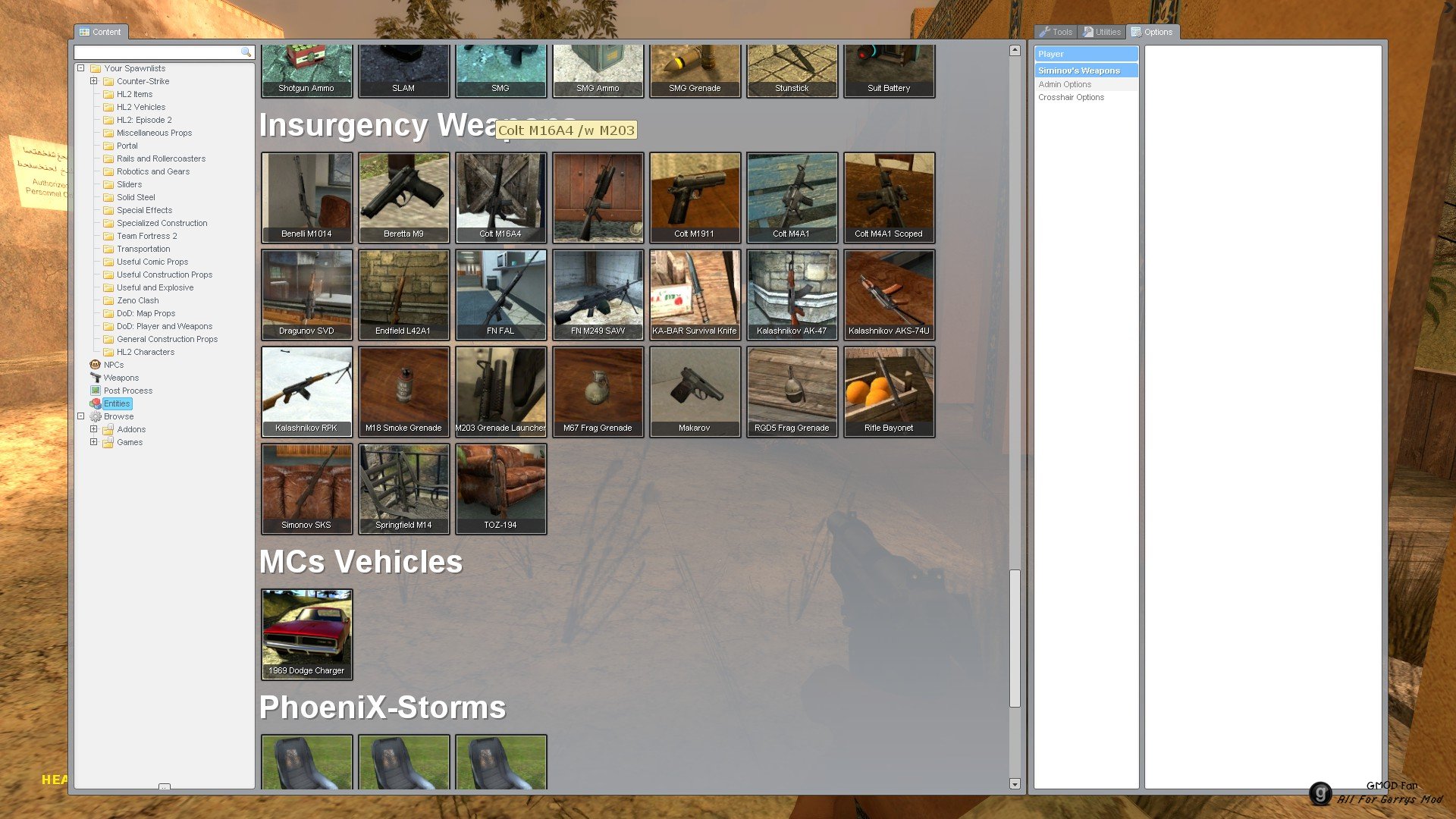
Task: Select the M67 Frag Grenade
Action: pyautogui.click(x=598, y=391)
